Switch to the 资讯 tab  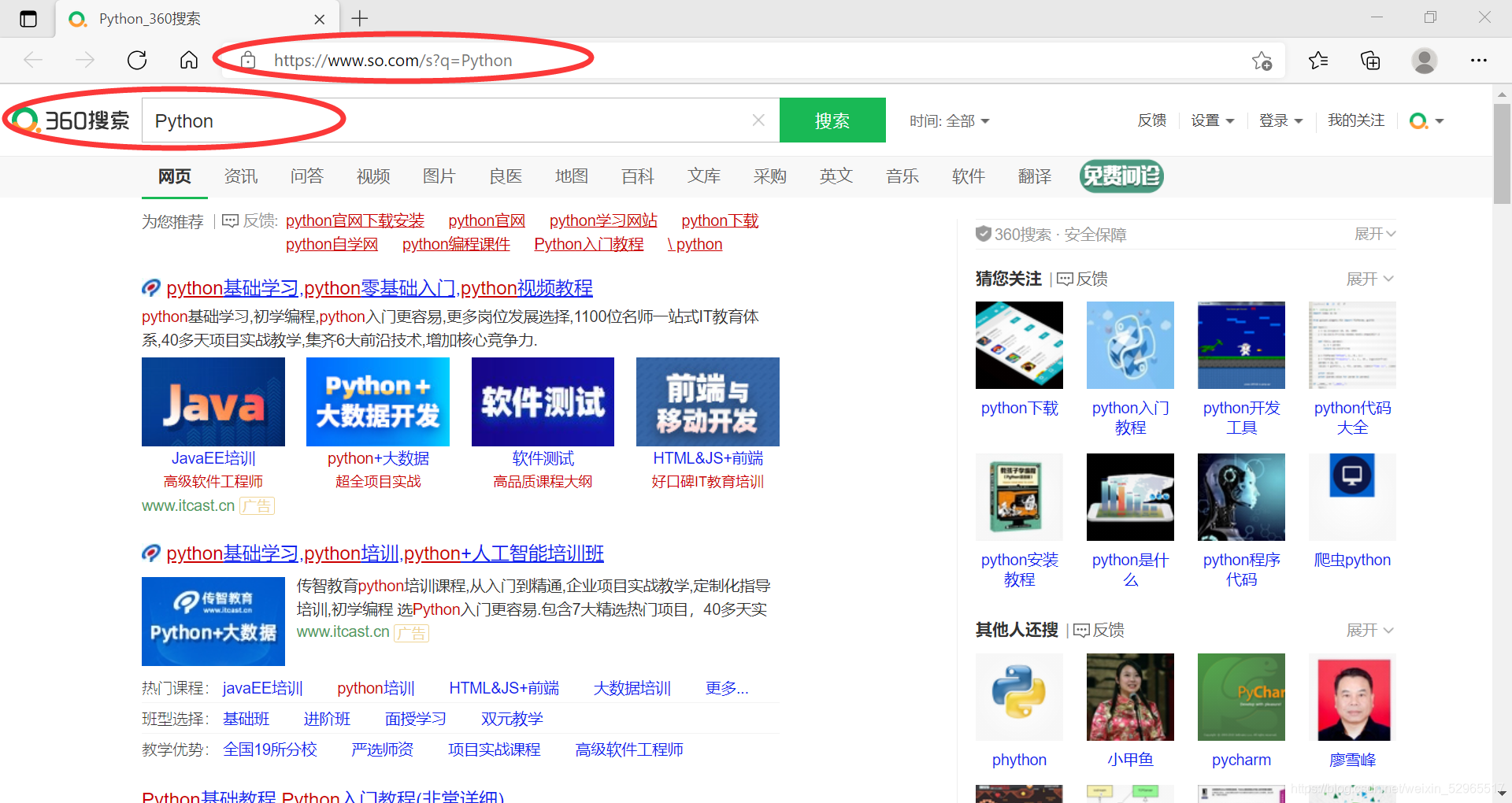pyautogui.click(x=241, y=176)
